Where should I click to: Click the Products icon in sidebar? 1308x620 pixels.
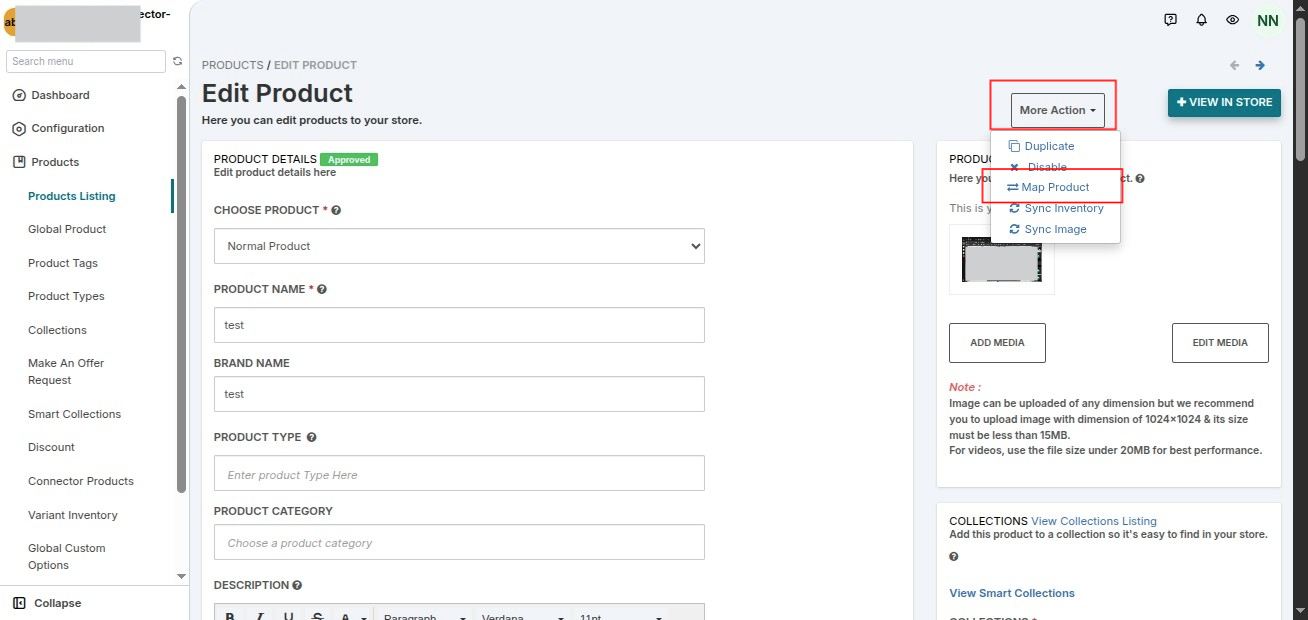pos(19,162)
